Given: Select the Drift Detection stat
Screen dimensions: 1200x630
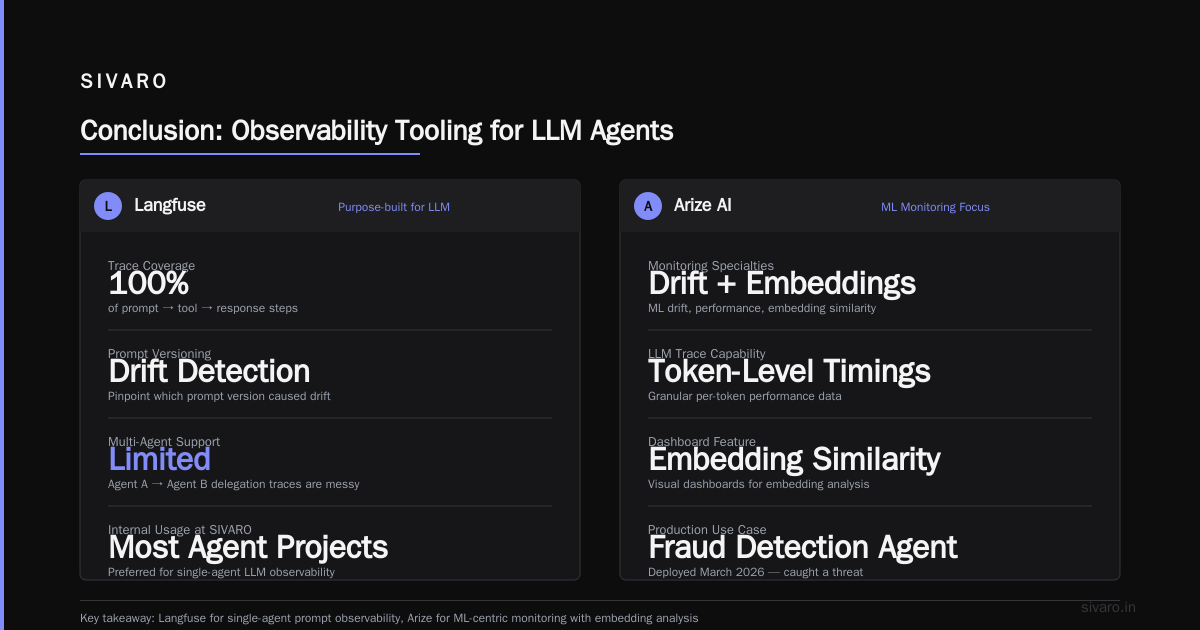Looking at the screenshot, I should 209,371.
